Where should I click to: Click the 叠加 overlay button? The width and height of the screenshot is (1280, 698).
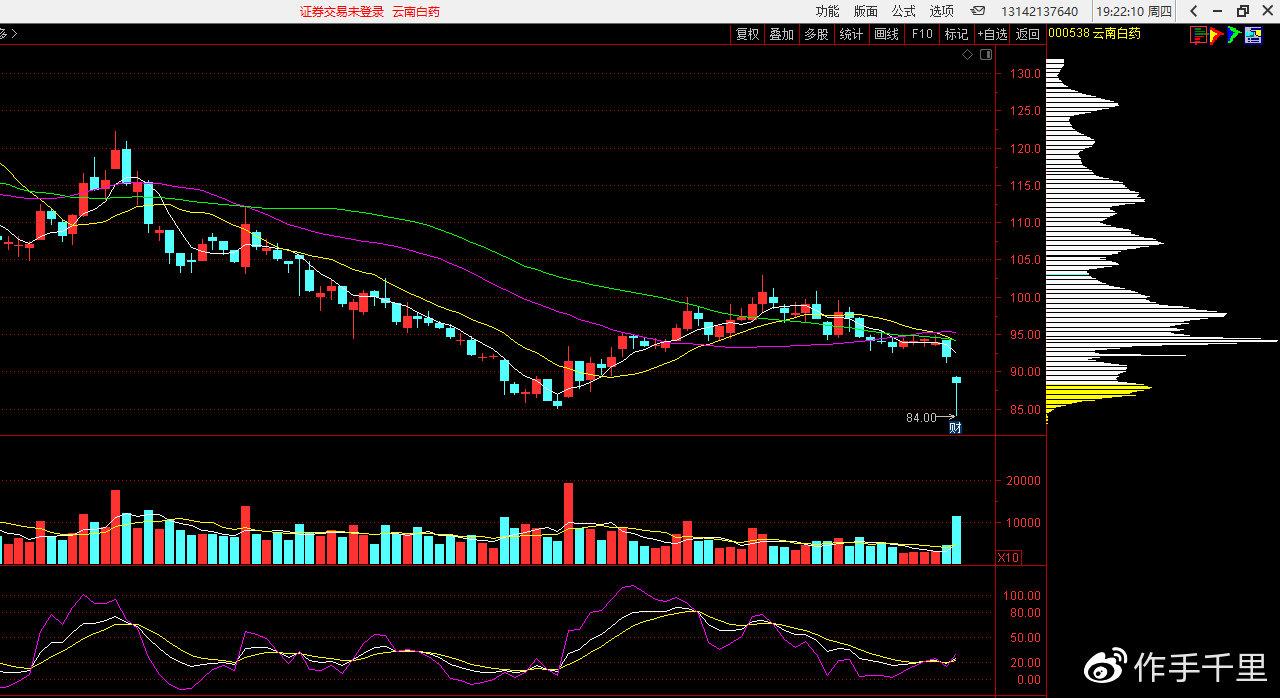(781, 34)
